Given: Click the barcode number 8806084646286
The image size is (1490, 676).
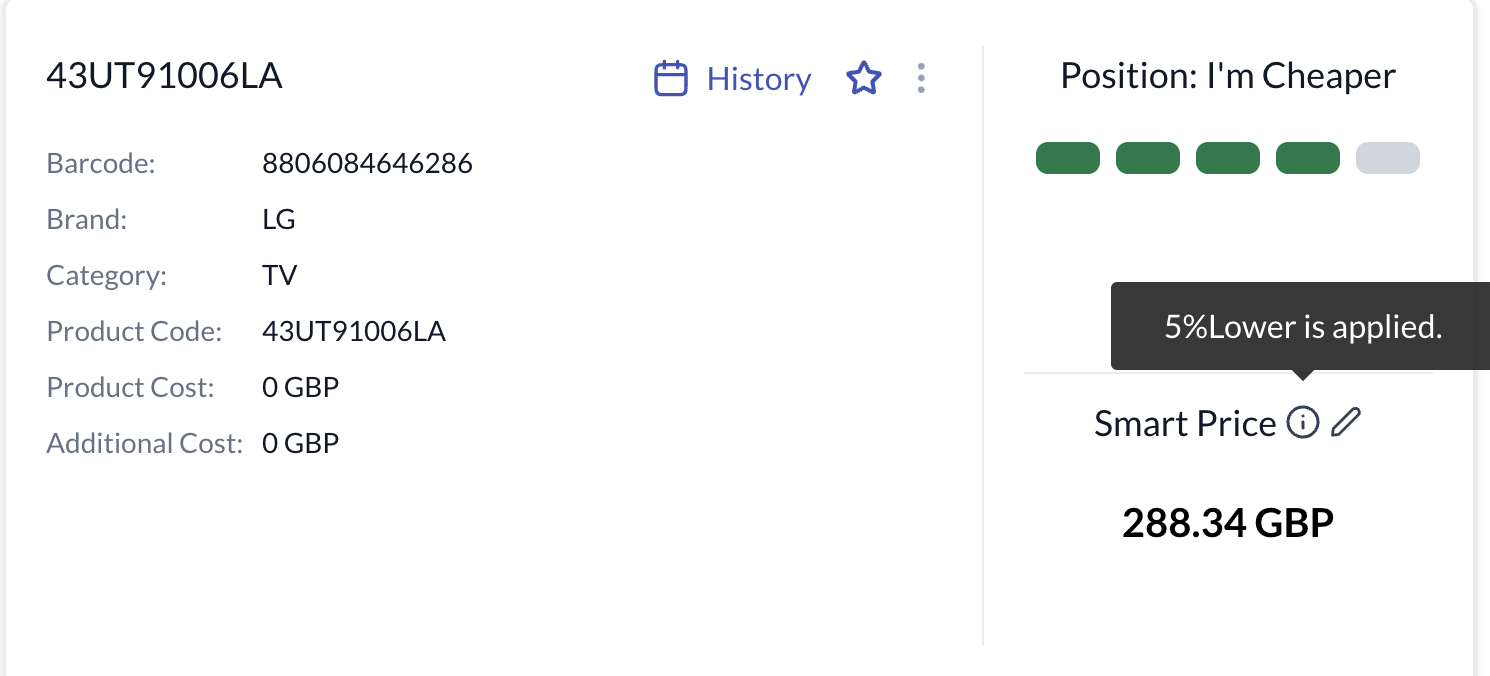Looking at the screenshot, I should click(367, 163).
